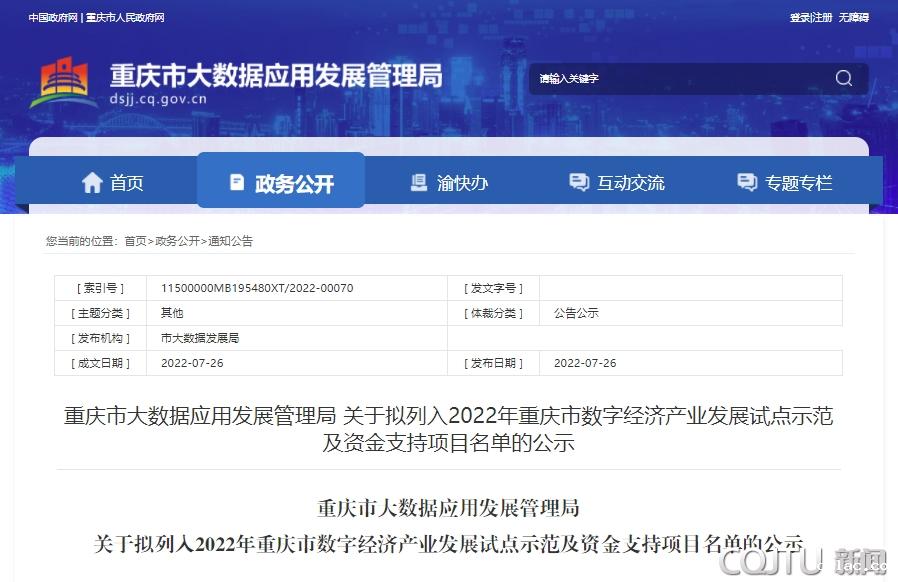Switch to the 互动交流 tab
Image resolution: width=898 pixels, height=582 pixels.
point(630,183)
